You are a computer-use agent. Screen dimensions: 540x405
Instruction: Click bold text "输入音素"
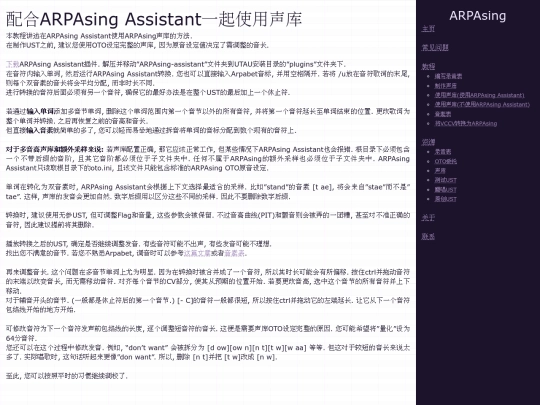point(40,130)
